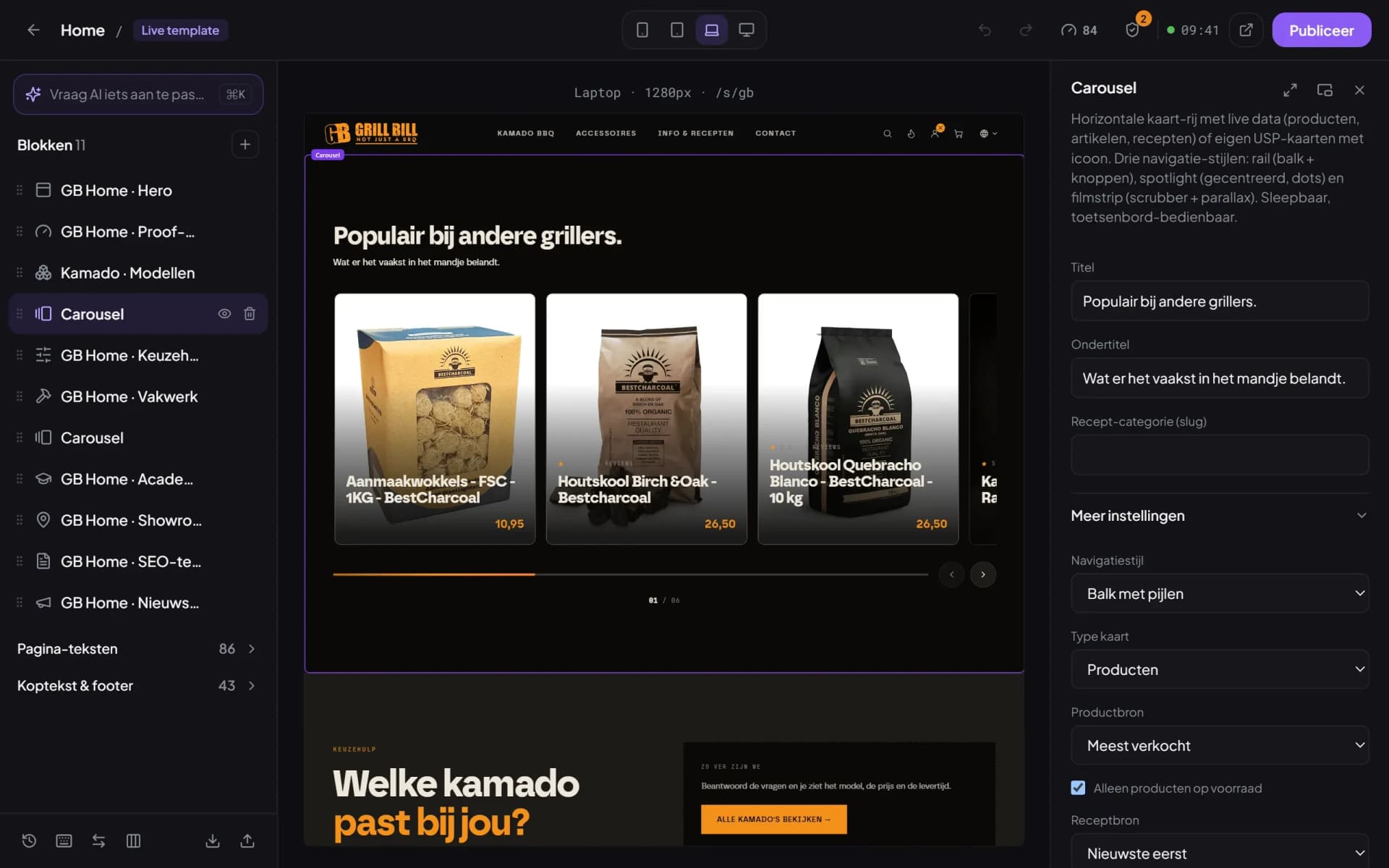Select GB Home · Vakwerk block
This screenshot has width=1389, height=868.
[137, 396]
